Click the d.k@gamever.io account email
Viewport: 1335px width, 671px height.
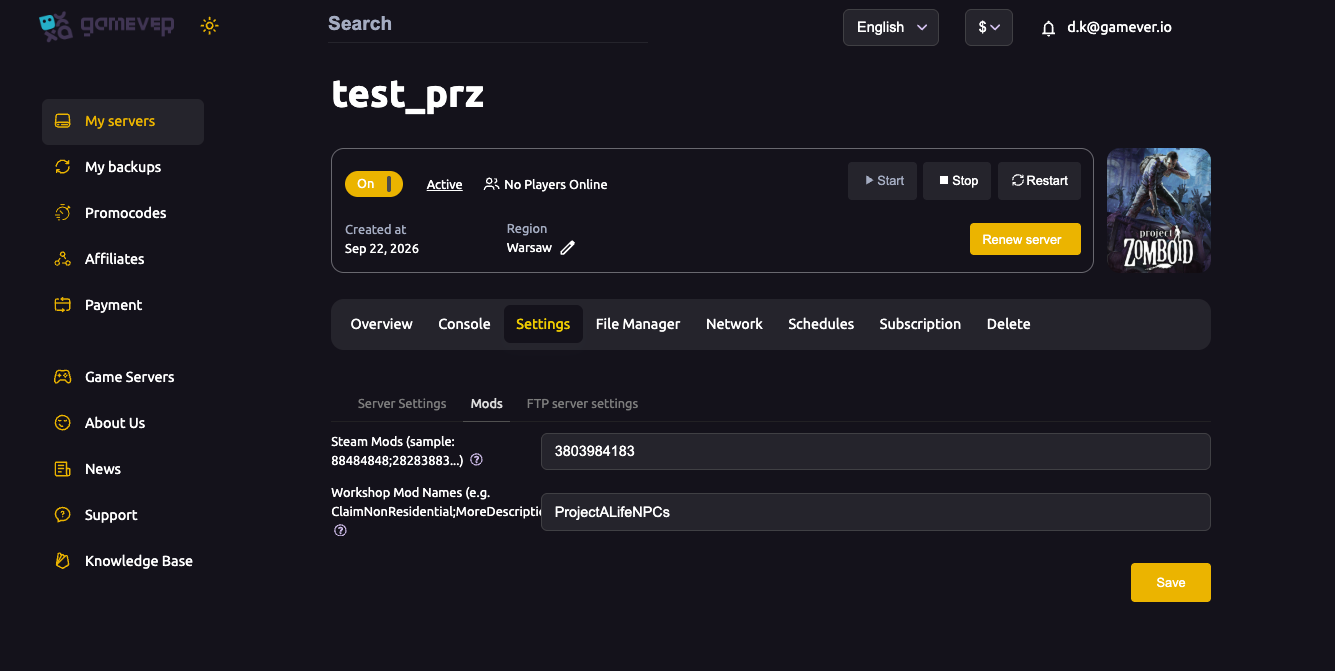pos(1119,28)
